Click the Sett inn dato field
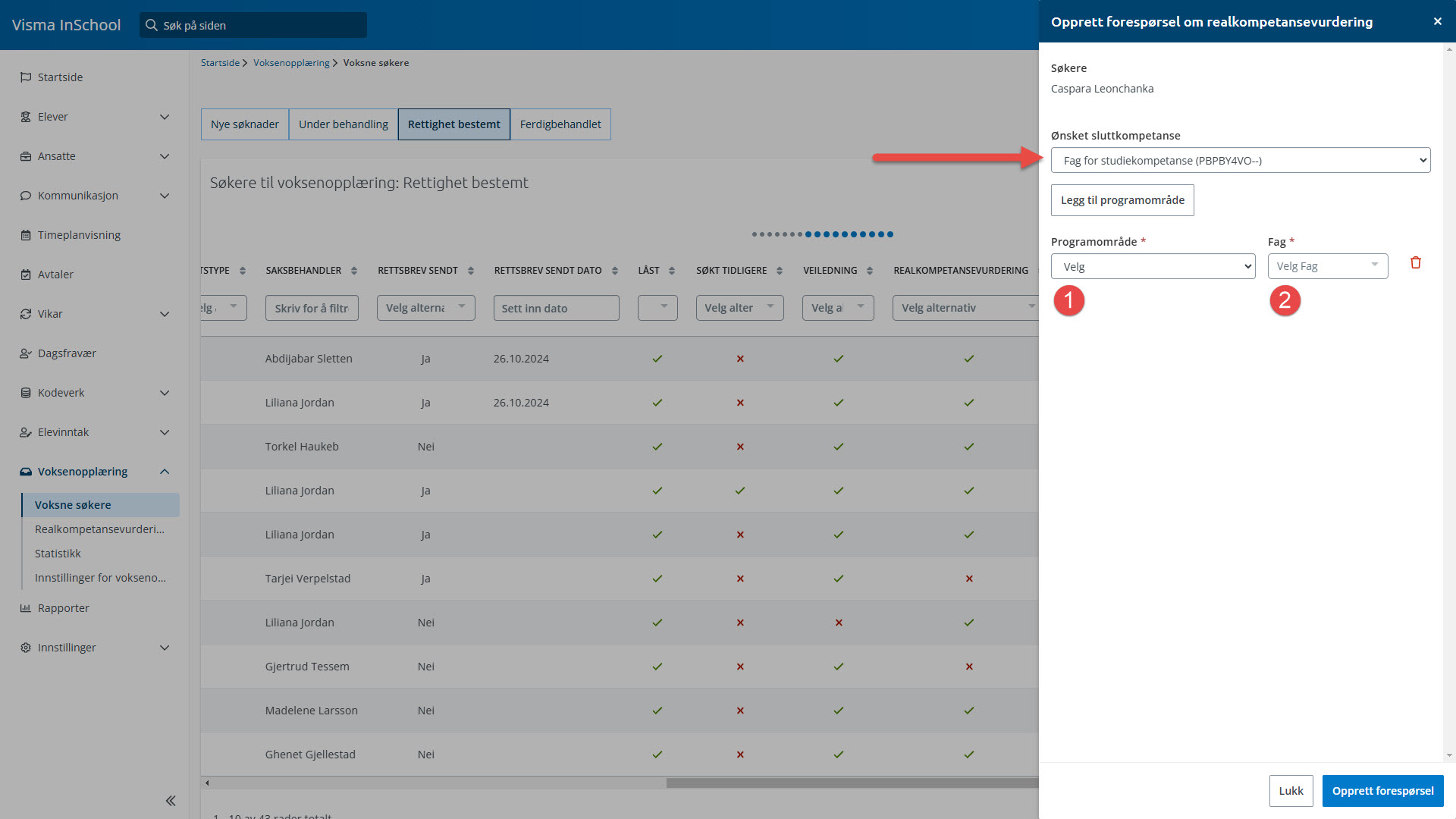 coord(557,308)
